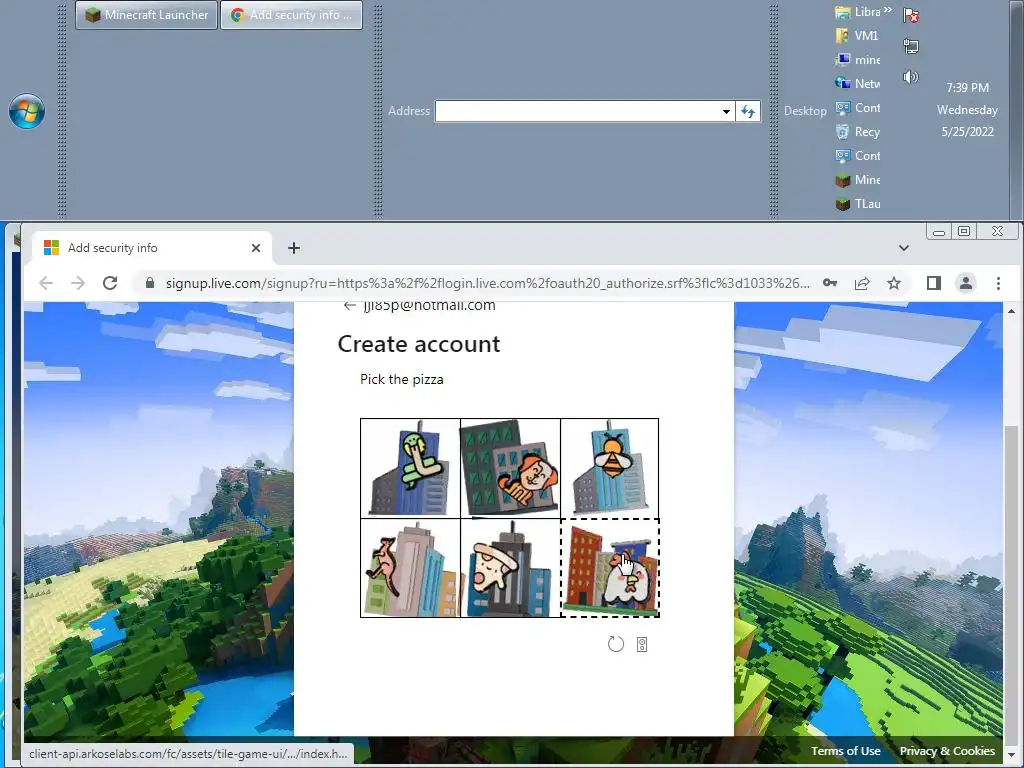Click the network connection tray icon
Image resolution: width=1024 pixels, height=768 pixels.
tap(910, 46)
